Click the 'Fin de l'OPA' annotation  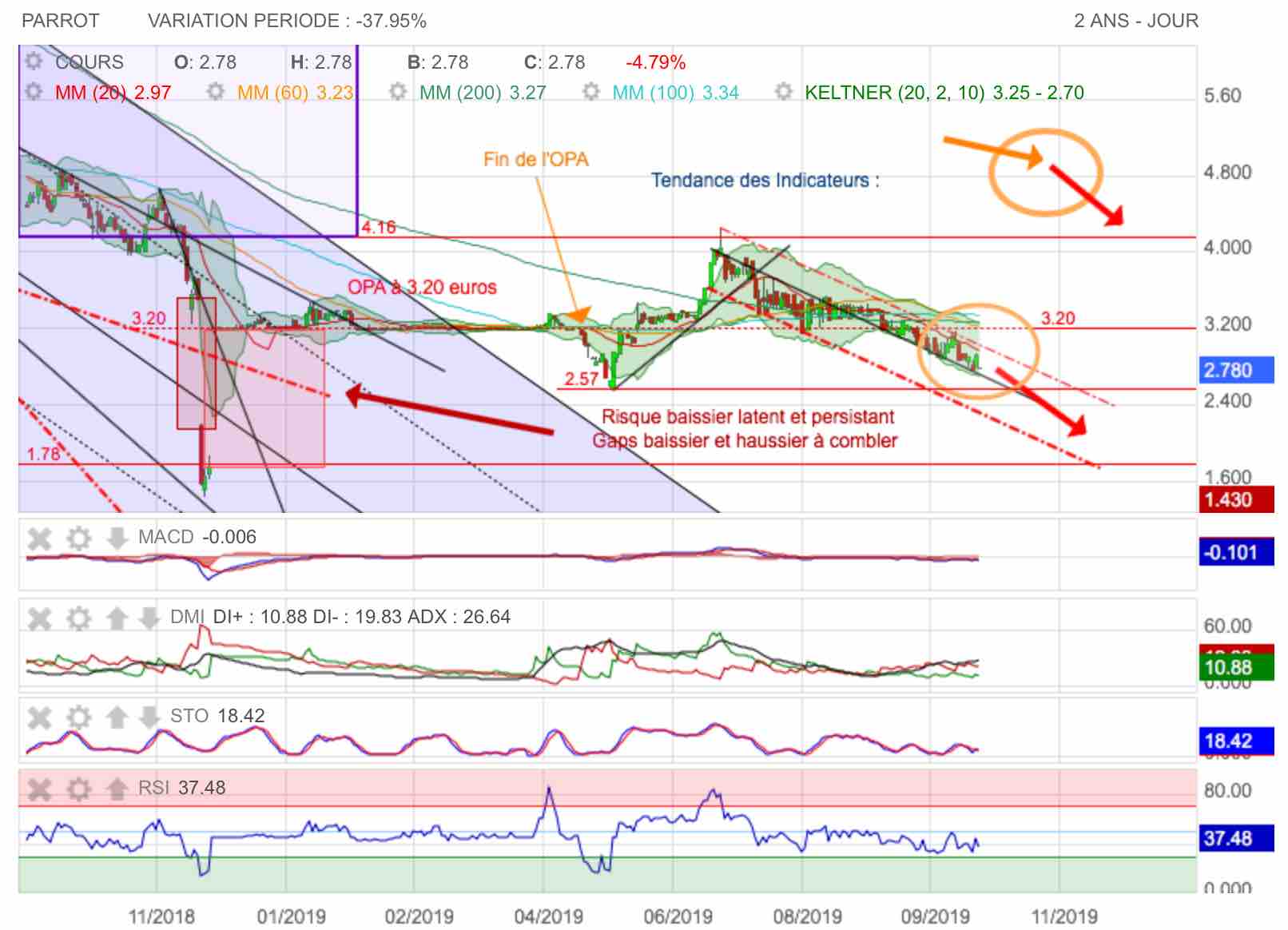point(536,159)
